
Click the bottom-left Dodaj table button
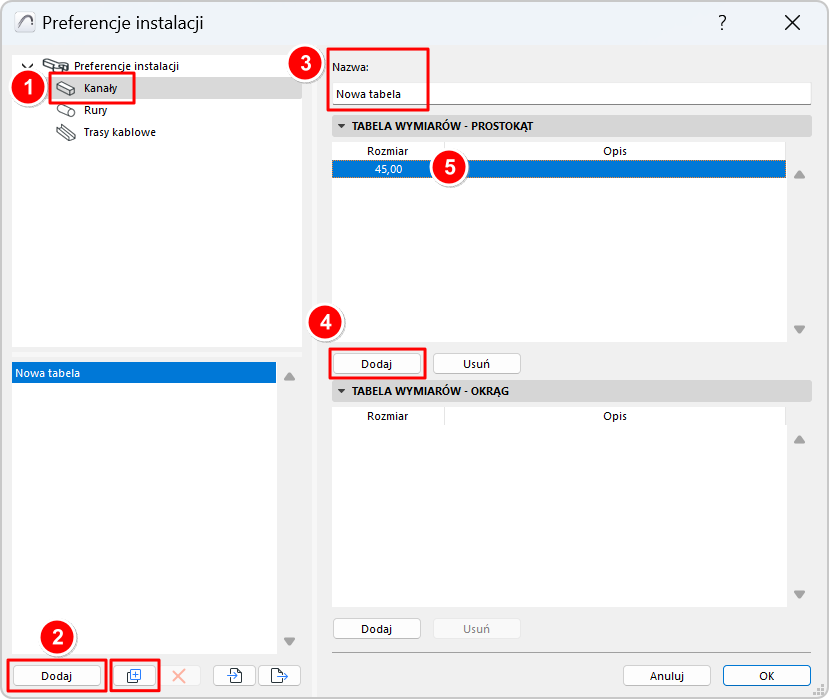pyautogui.click(x=57, y=676)
